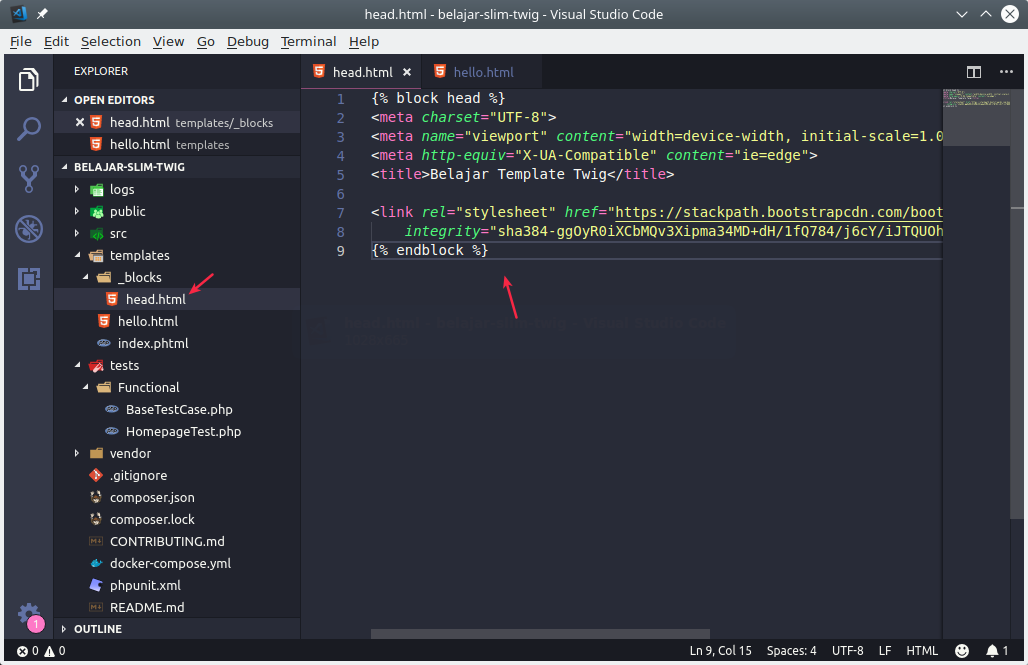Screen dimensions: 1028x665
Task: Click the feedback smiley in status bar
Action: pos(961,650)
